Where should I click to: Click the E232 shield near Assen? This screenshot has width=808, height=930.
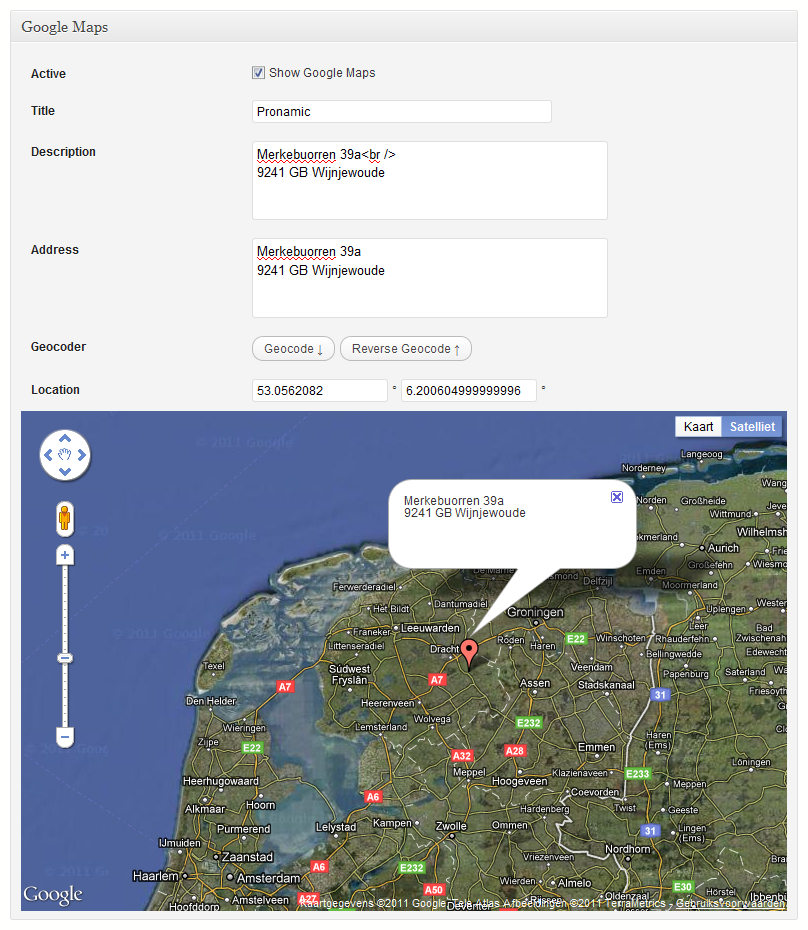point(528,722)
